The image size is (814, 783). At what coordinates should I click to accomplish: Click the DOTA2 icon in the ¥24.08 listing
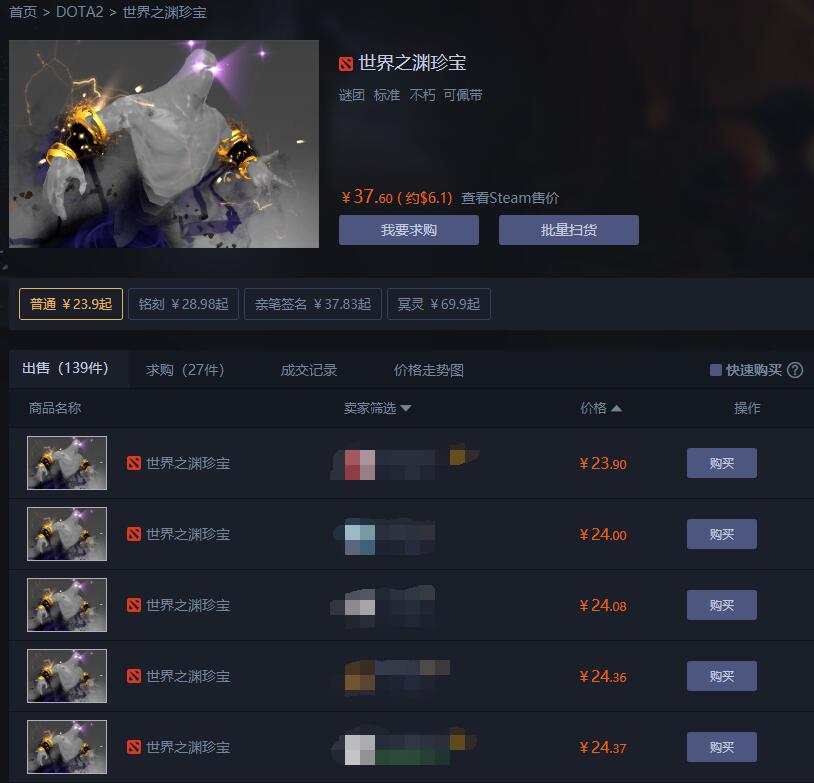134,605
